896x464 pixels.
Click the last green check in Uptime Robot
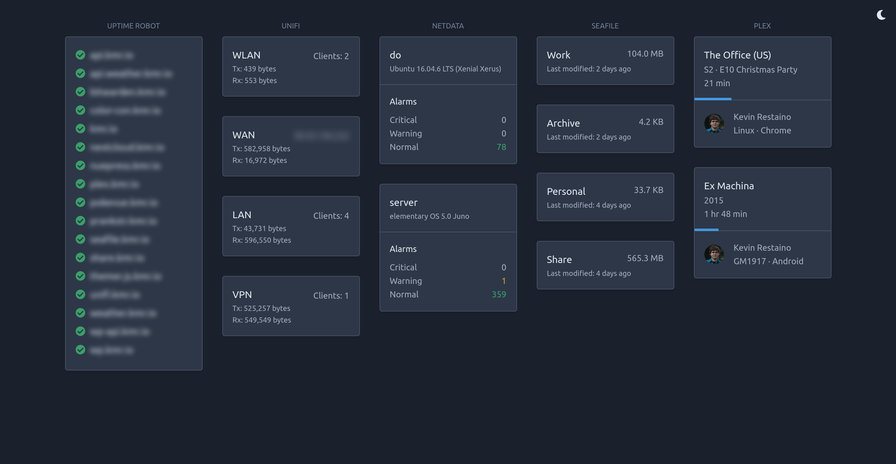point(80,350)
